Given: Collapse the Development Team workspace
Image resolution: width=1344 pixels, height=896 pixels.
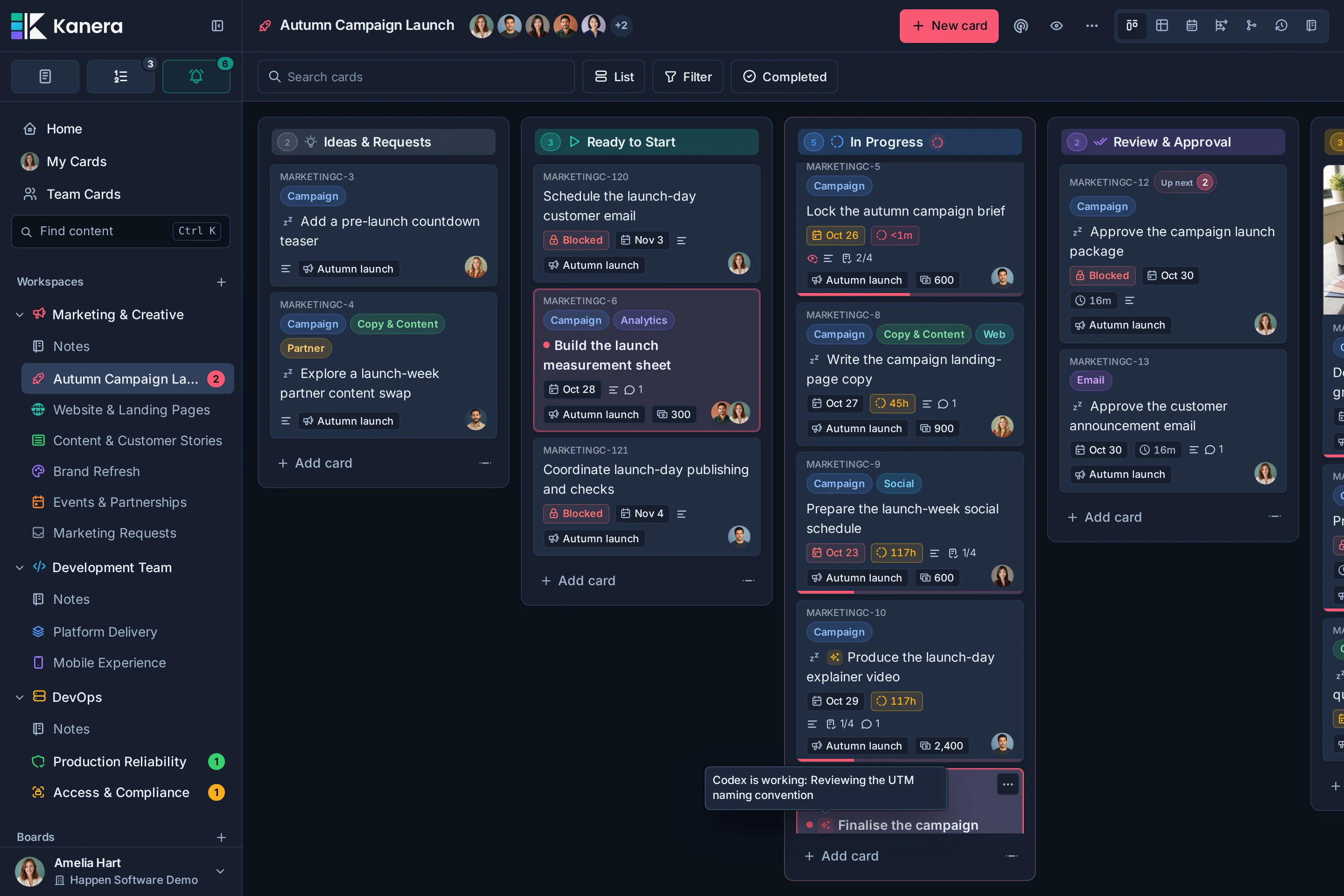Looking at the screenshot, I should click(x=20, y=567).
